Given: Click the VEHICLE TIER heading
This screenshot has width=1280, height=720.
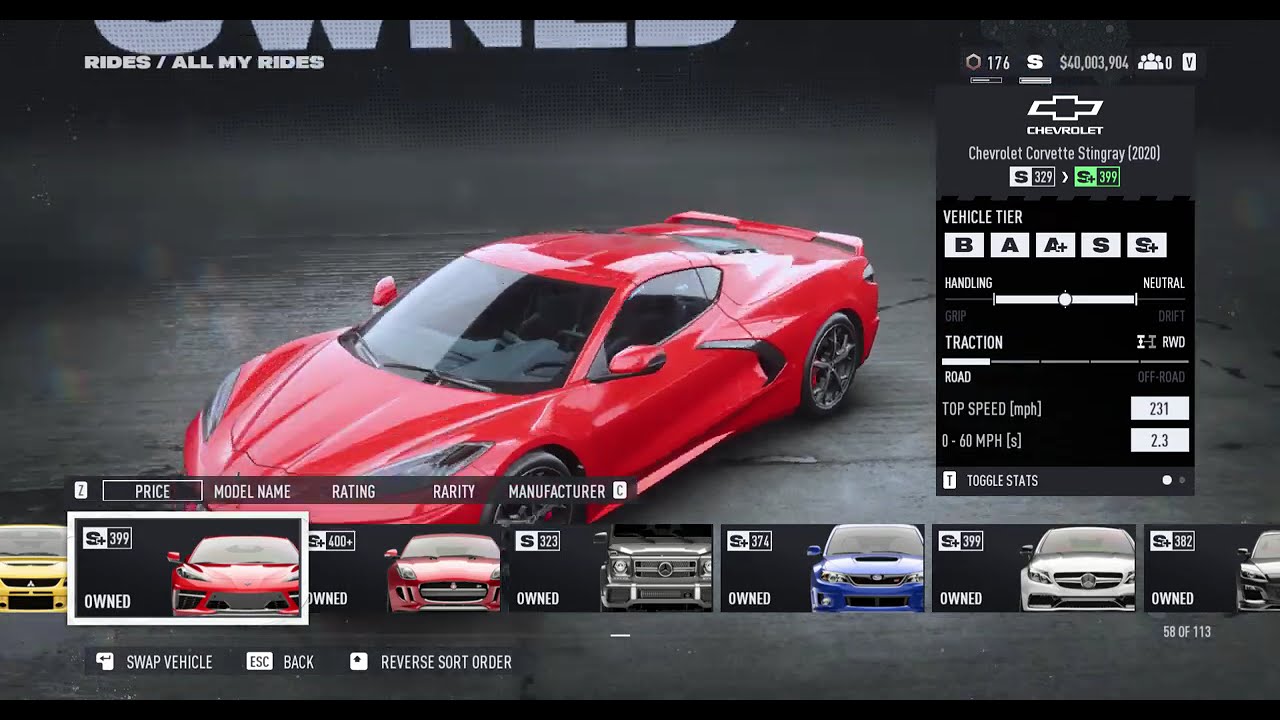Looking at the screenshot, I should tap(983, 217).
